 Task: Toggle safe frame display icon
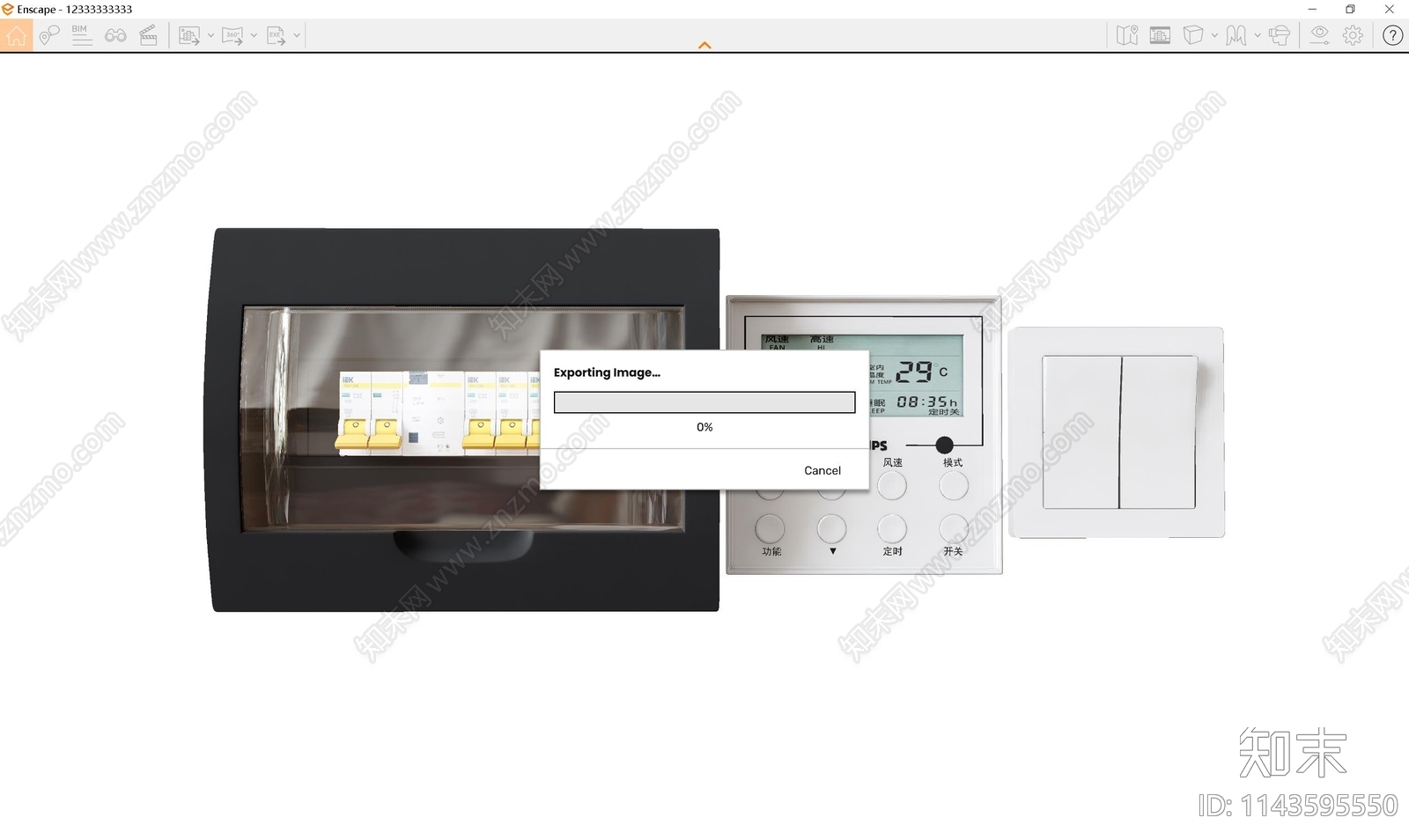[1160, 35]
